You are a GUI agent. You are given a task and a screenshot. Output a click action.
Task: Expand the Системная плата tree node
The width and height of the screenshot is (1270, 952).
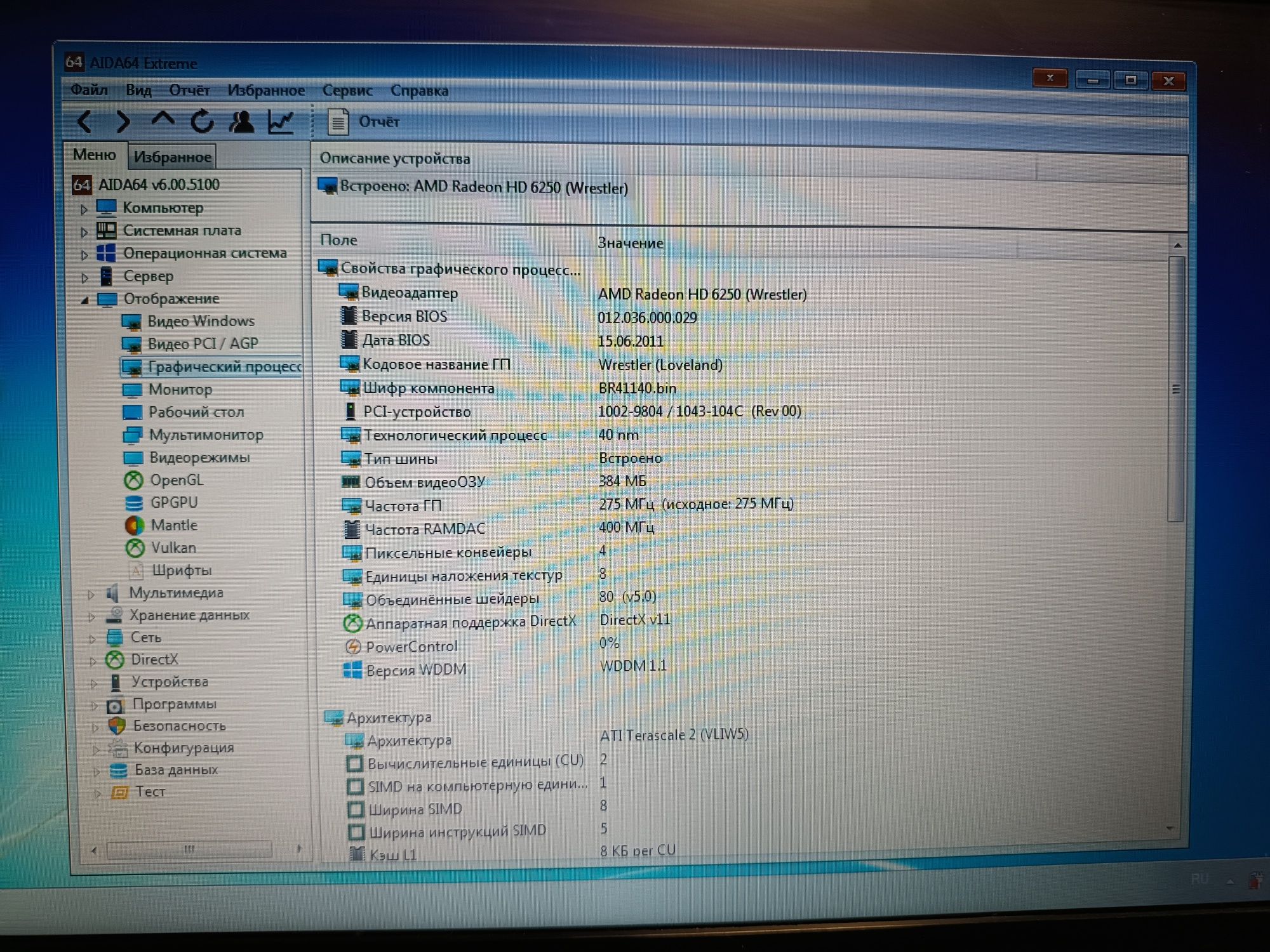(84, 232)
